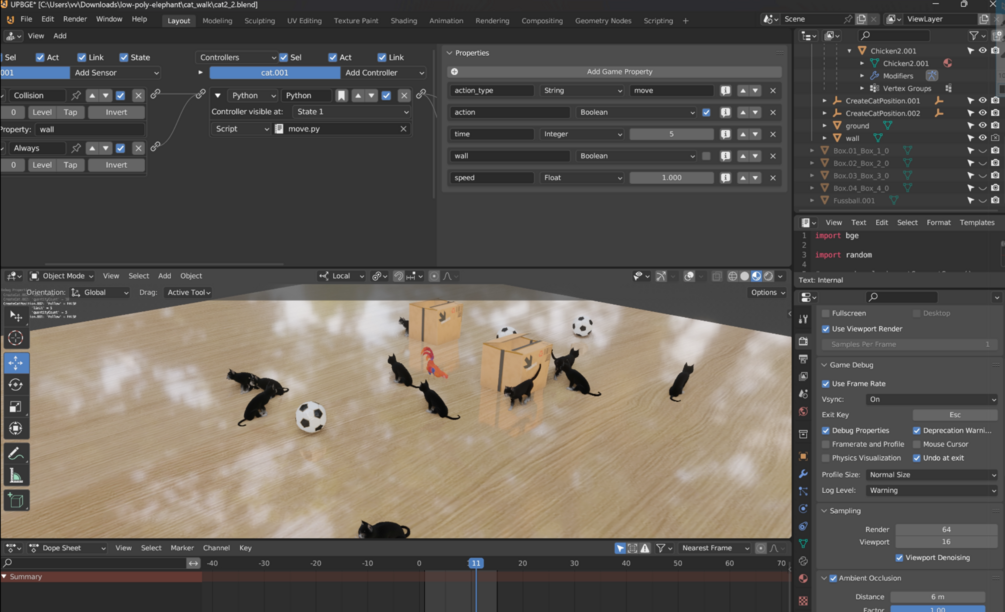Activate the Transform tool

pyautogui.click(x=16, y=428)
